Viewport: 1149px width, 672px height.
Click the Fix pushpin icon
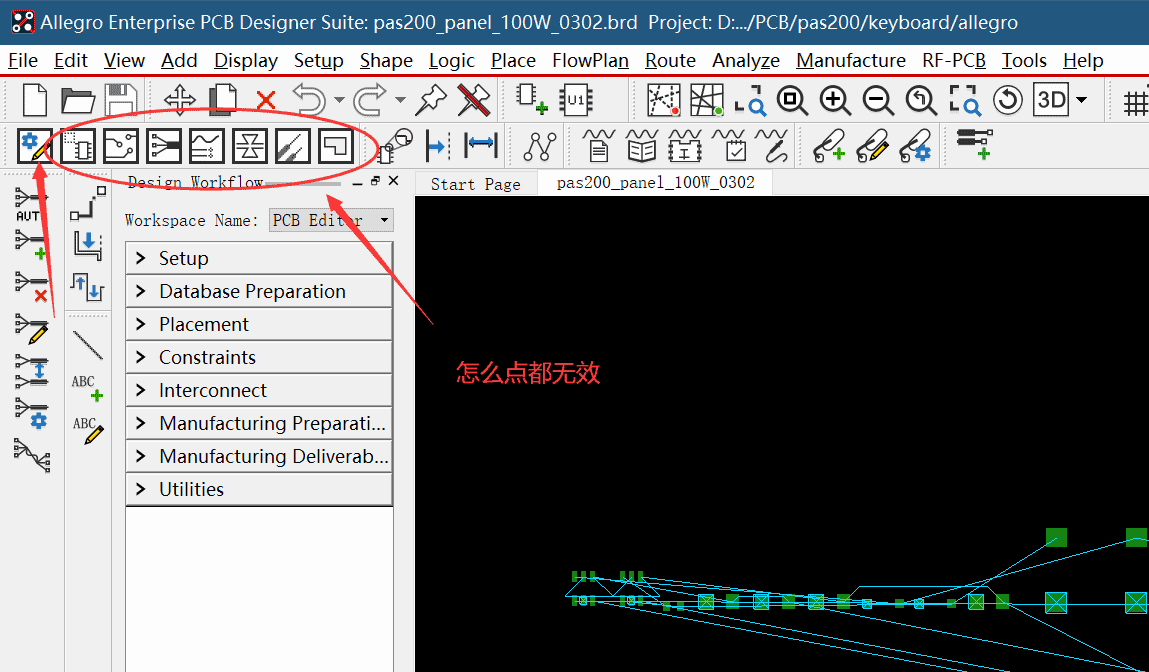[x=430, y=100]
